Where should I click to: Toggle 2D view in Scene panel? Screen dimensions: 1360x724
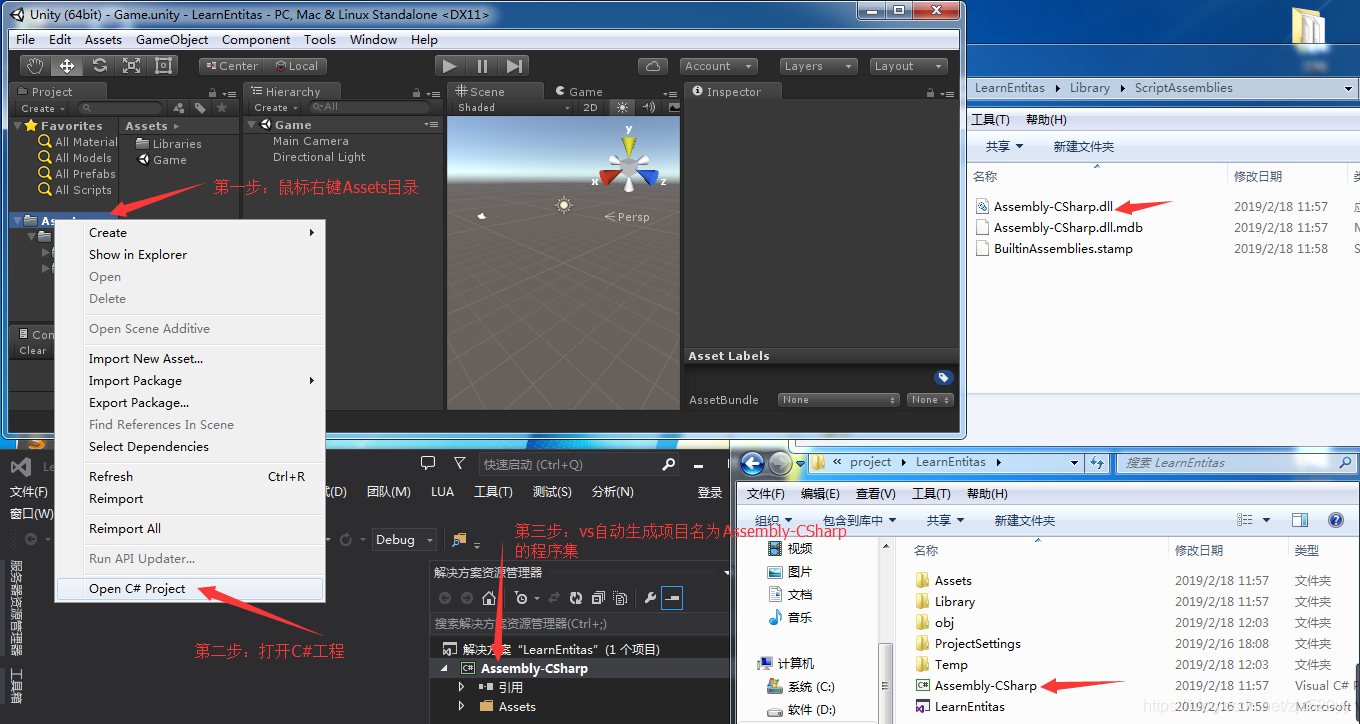click(590, 107)
